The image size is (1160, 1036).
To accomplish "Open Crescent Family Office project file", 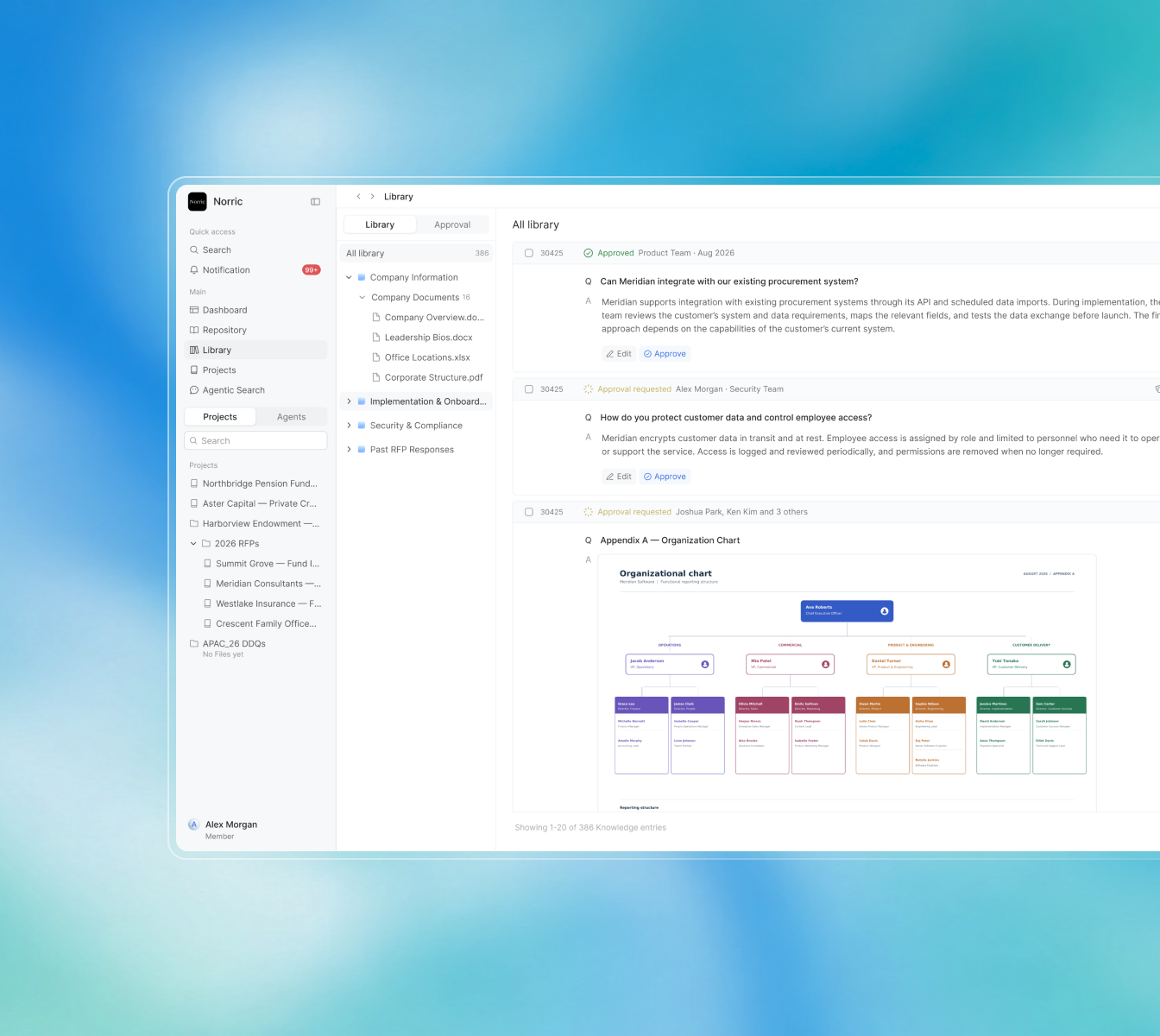I will (x=262, y=623).
